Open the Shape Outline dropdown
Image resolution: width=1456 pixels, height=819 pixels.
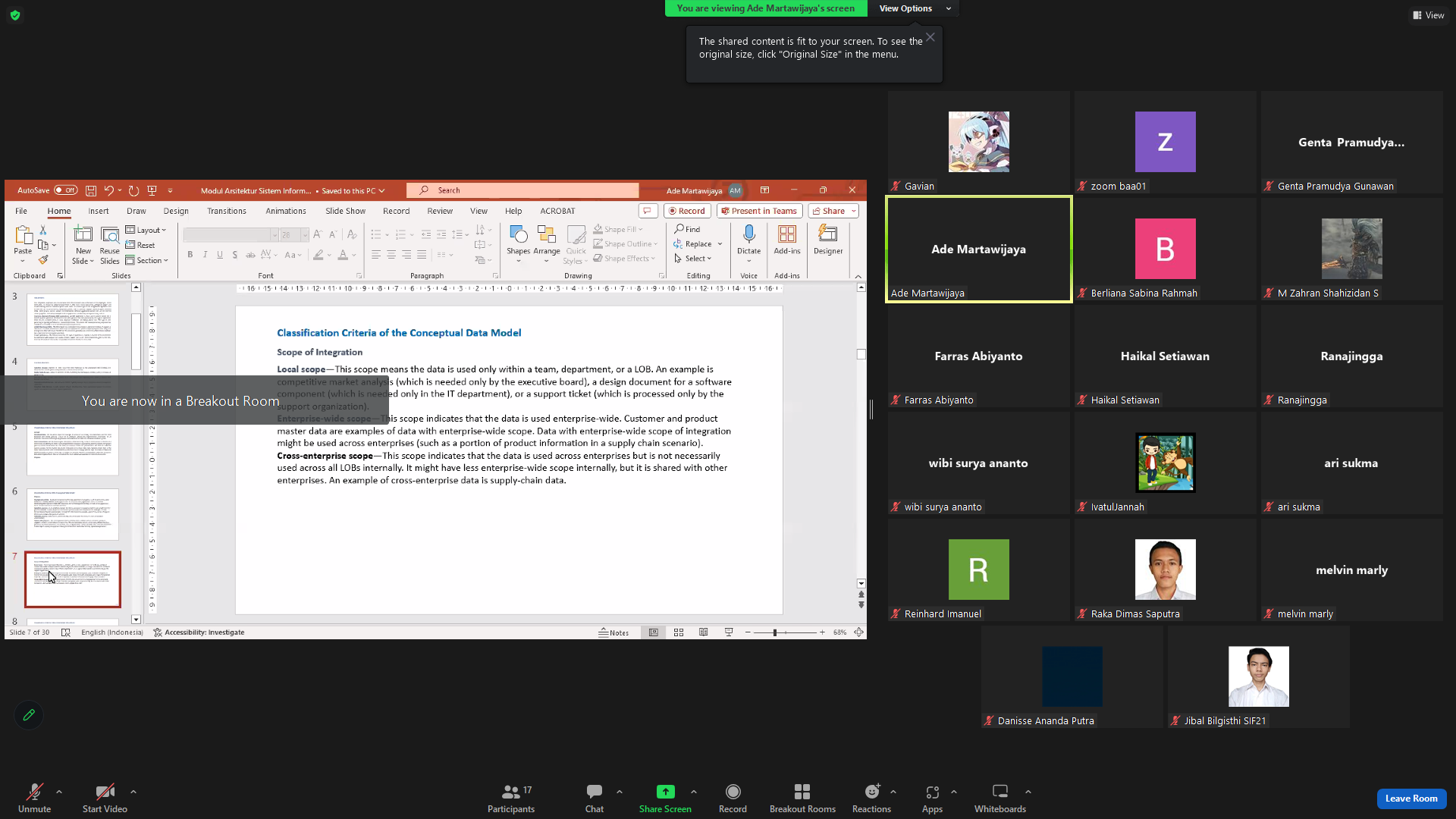(x=626, y=243)
